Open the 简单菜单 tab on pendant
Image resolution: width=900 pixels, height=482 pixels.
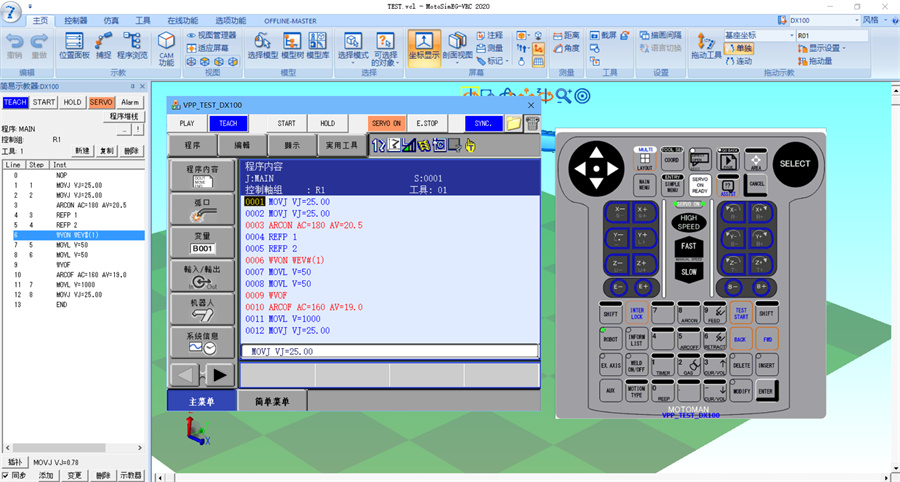point(272,402)
